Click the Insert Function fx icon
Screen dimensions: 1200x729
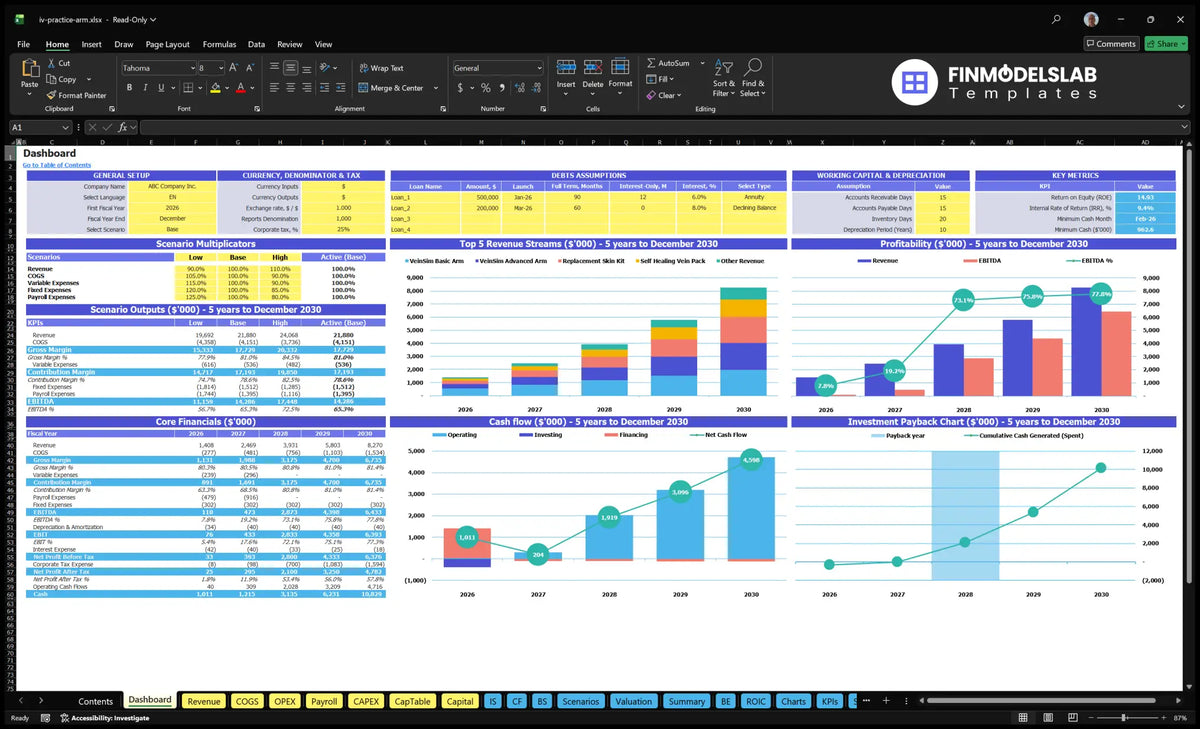click(123, 127)
